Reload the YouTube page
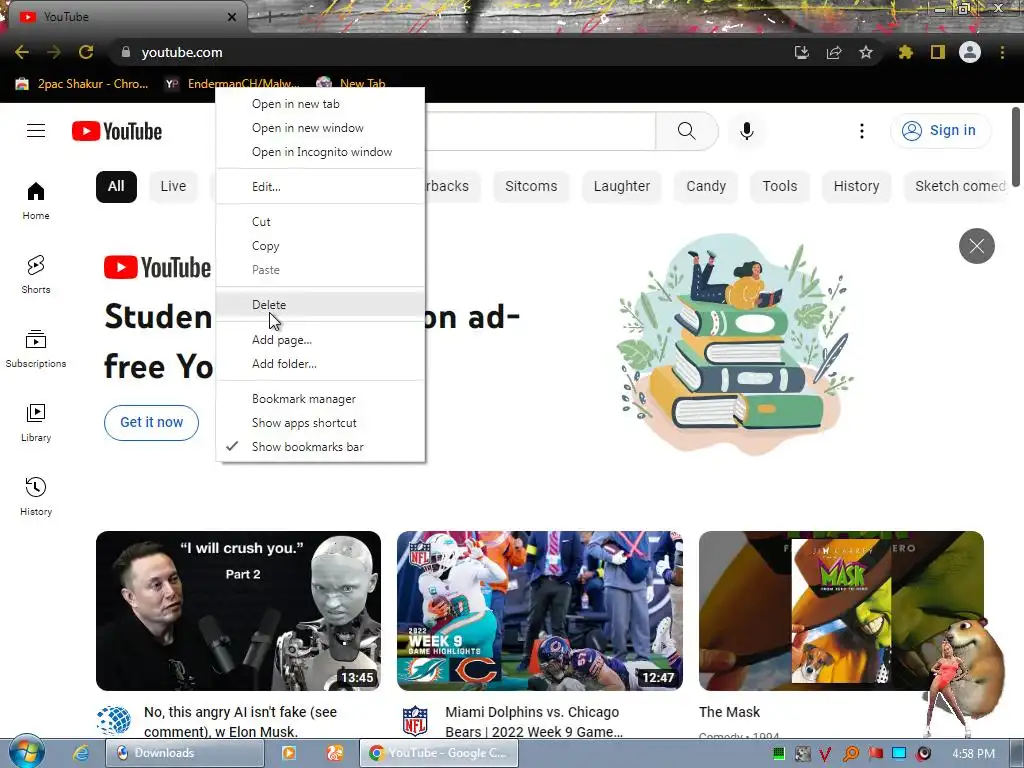Screen dimensions: 1024x768 click(x=86, y=52)
